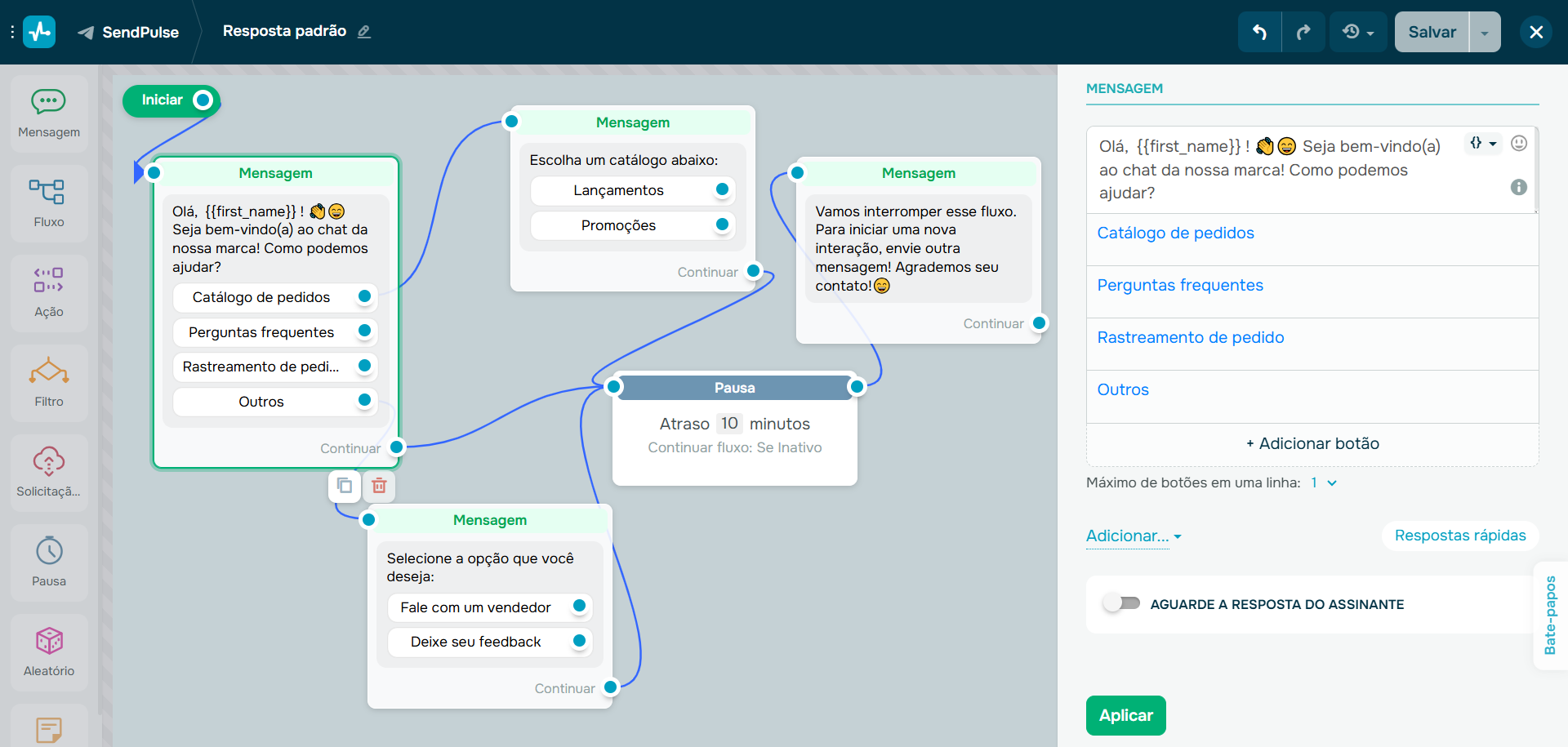Add an Aleatório block from sidebar
The width and height of the screenshot is (1568, 747).
49,653
